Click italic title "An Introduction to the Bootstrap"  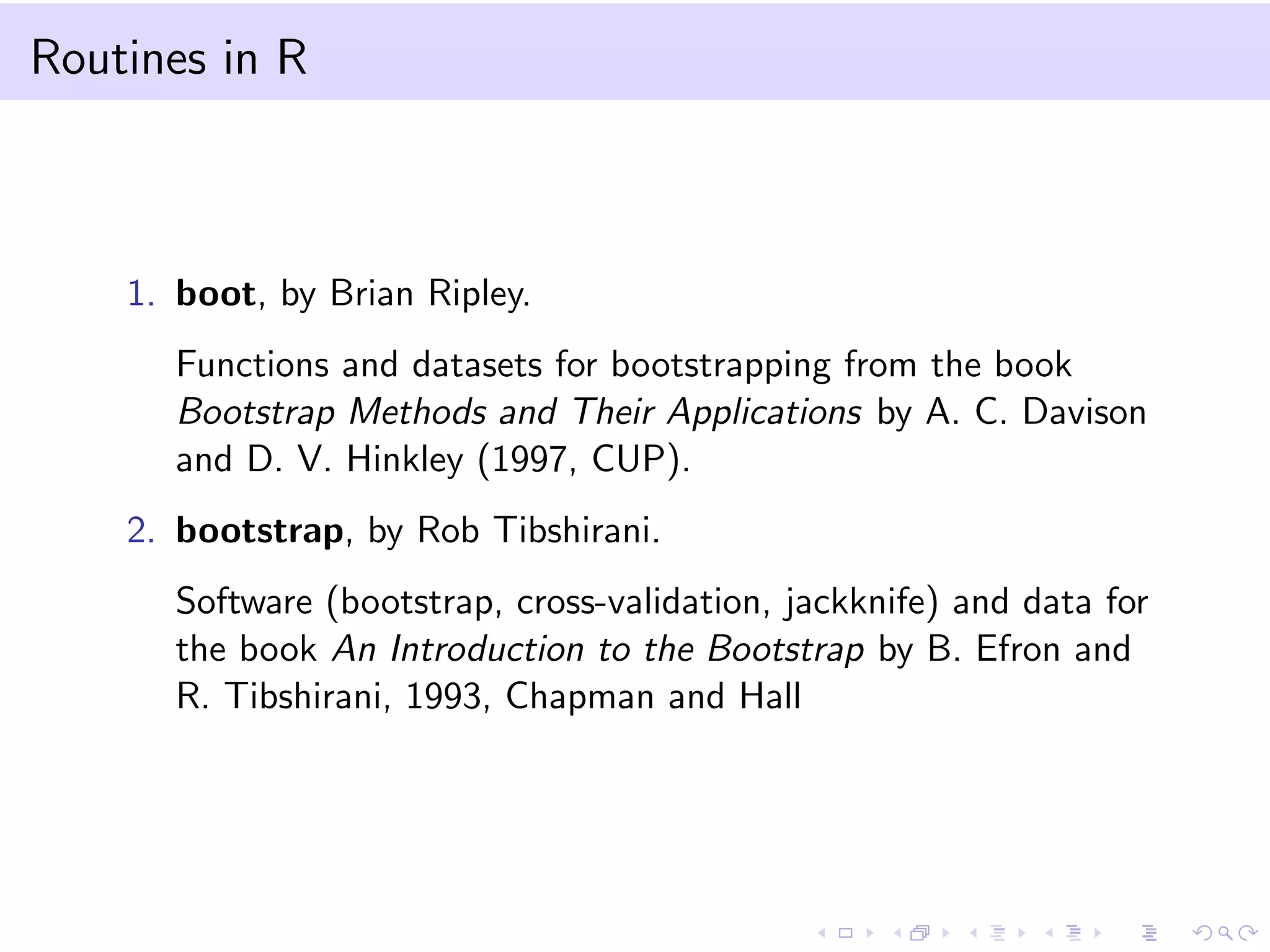(x=598, y=650)
